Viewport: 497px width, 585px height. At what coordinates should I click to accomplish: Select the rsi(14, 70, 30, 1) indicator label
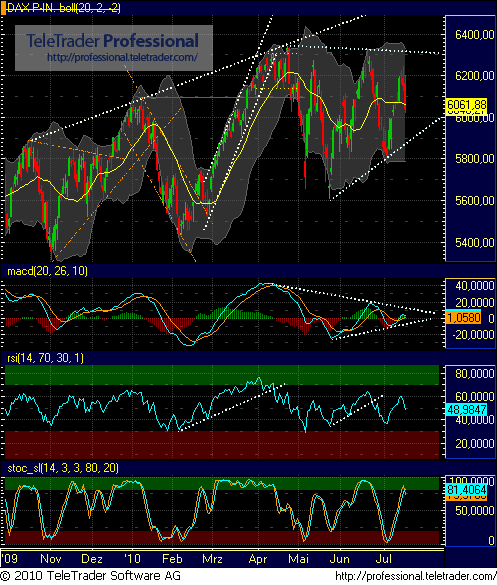click(45, 358)
